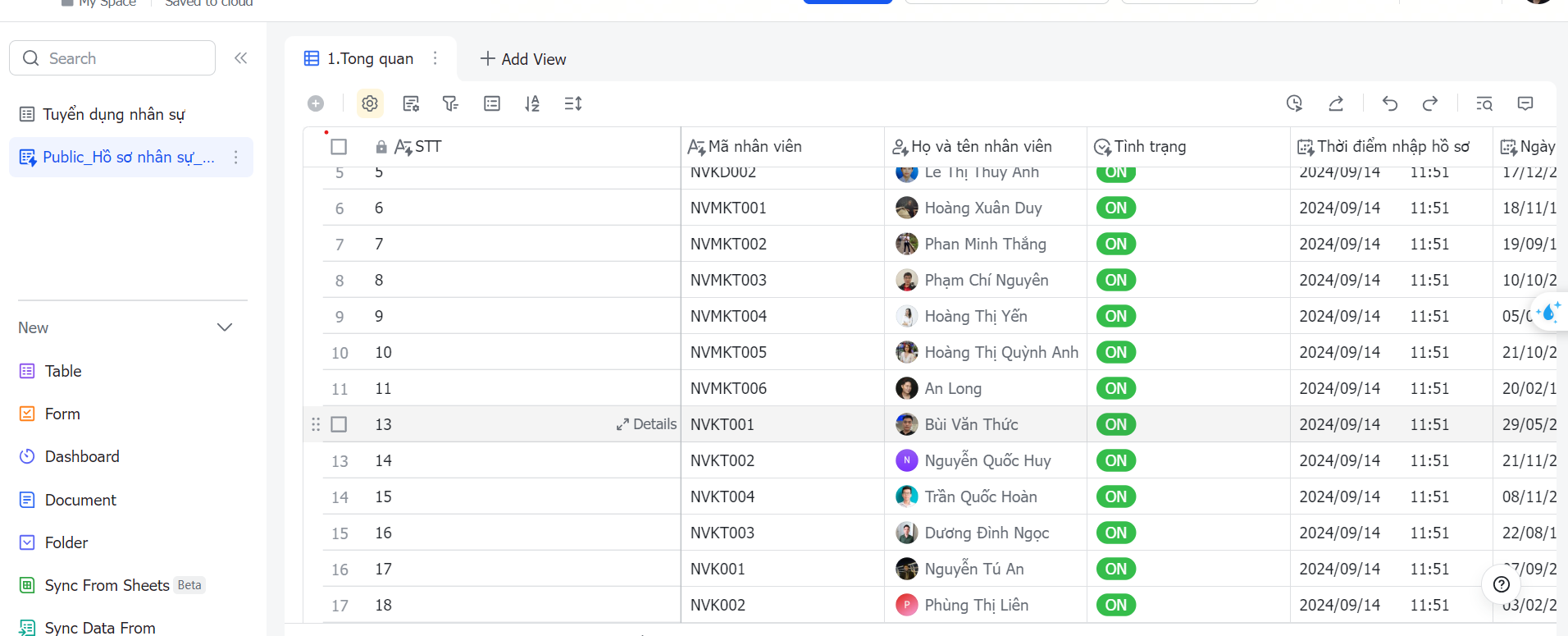Click ON status tag for An Long
Image resolution: width=1568 pixels, height=636 pixels.
[x=1116, y=388]
